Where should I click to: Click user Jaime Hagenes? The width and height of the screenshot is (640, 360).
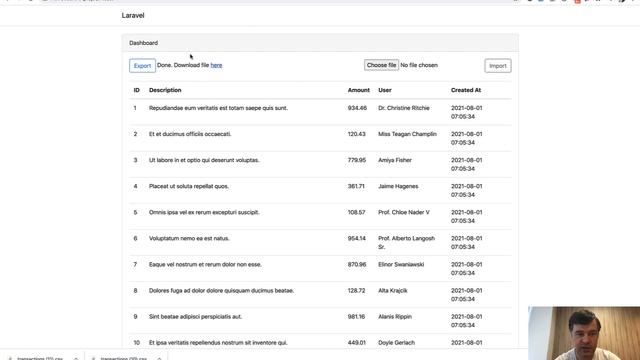click(x=398, y=187)
